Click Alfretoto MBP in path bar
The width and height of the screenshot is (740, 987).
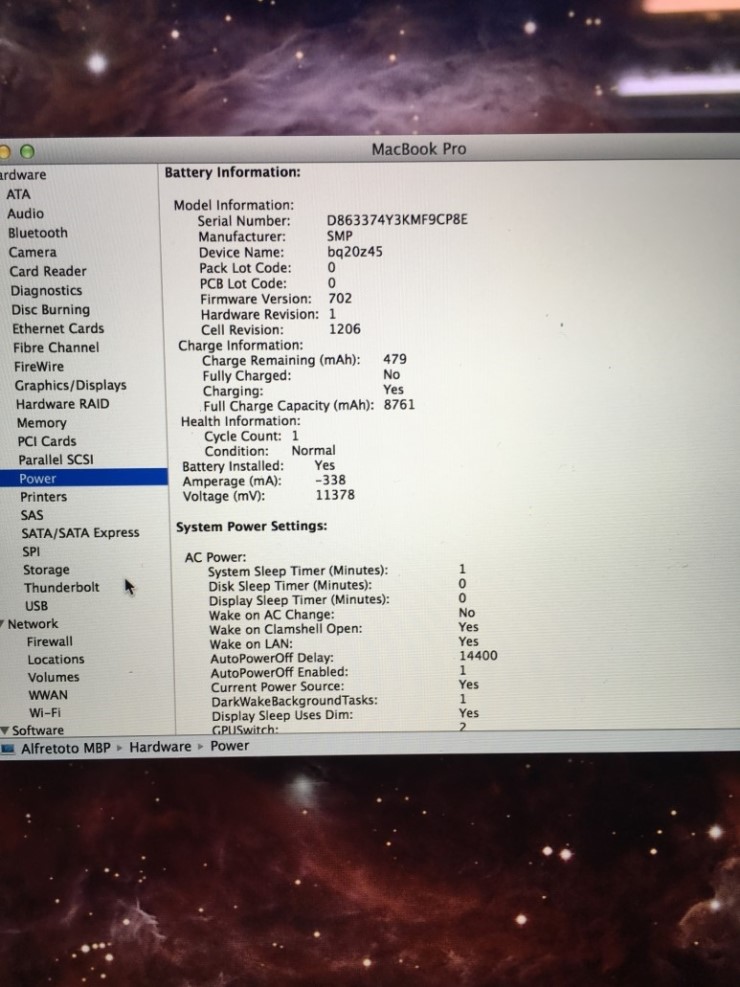[65, 748]
